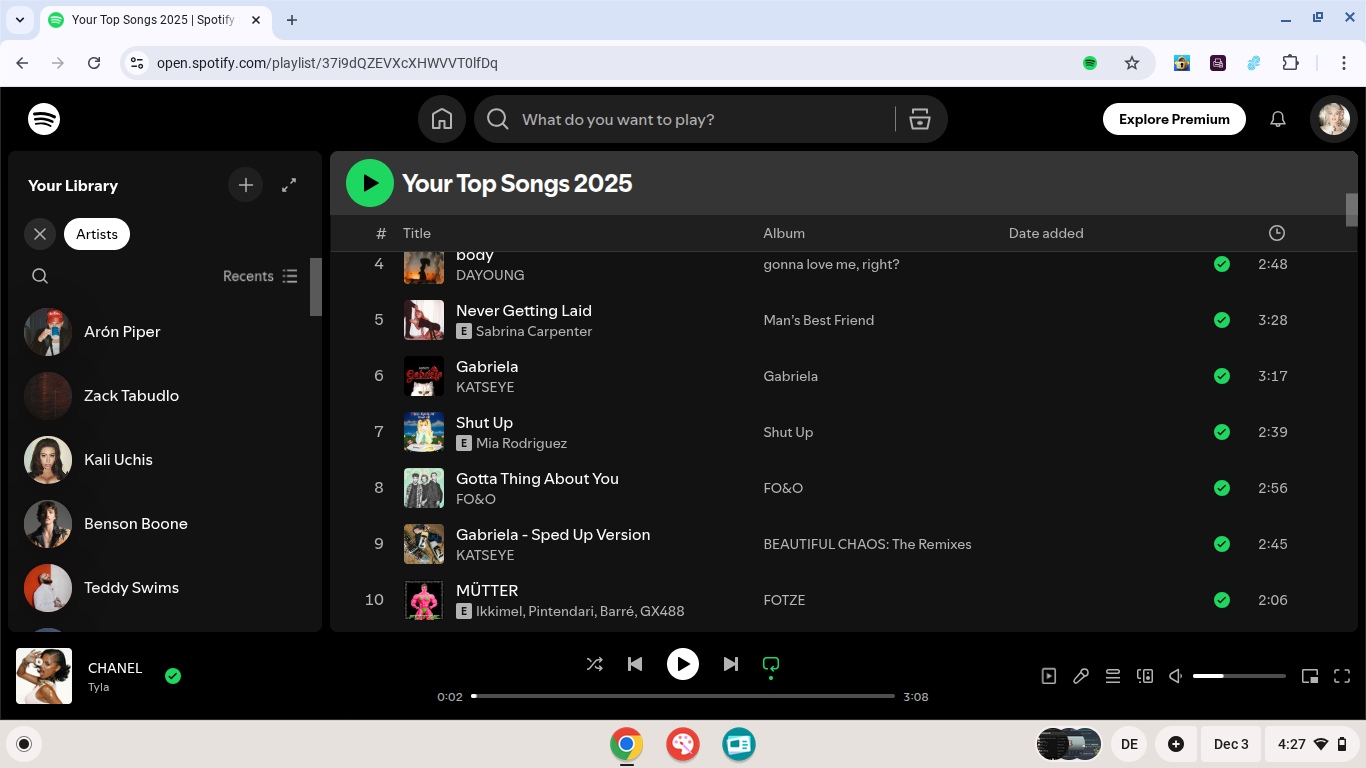Open now-playing CHANEL album art
The width and height of the screenshot is (1366, 768).
(x=44, y=676)
